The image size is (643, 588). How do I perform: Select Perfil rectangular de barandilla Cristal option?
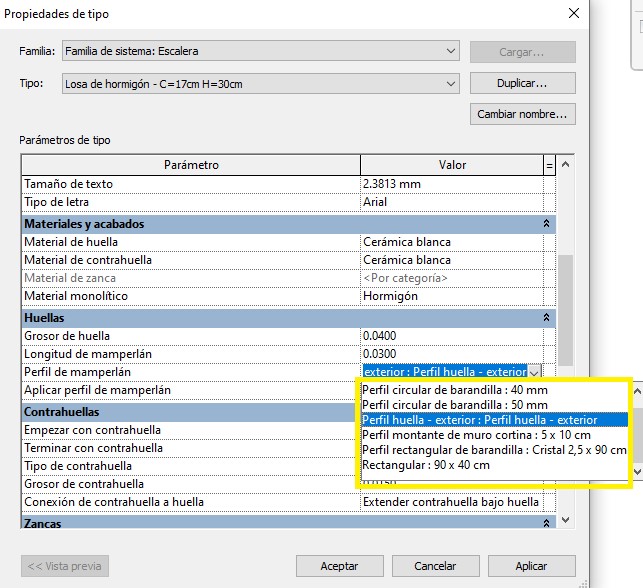pos(493,450)
